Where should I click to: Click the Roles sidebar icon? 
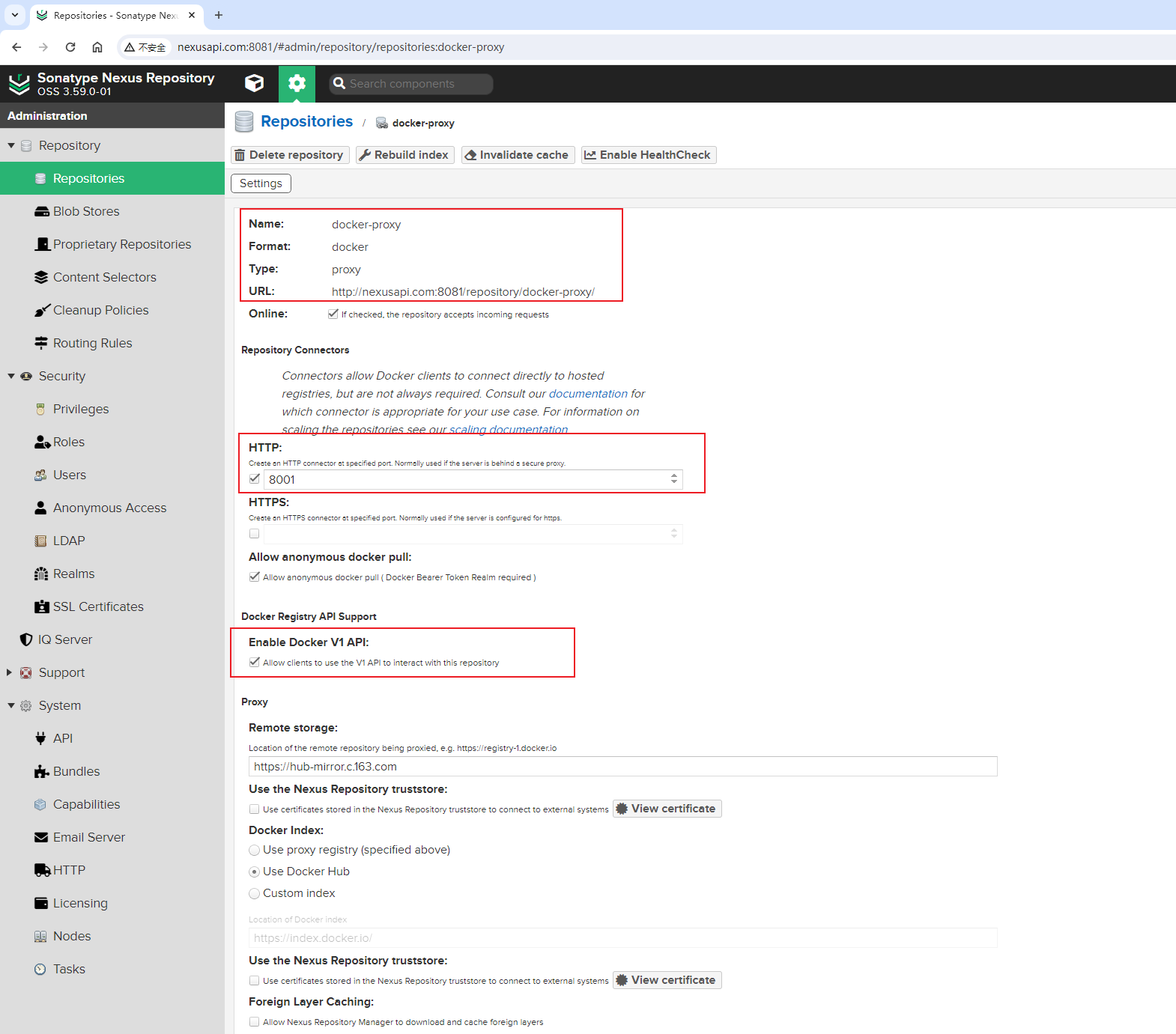(x=43, y=442)
